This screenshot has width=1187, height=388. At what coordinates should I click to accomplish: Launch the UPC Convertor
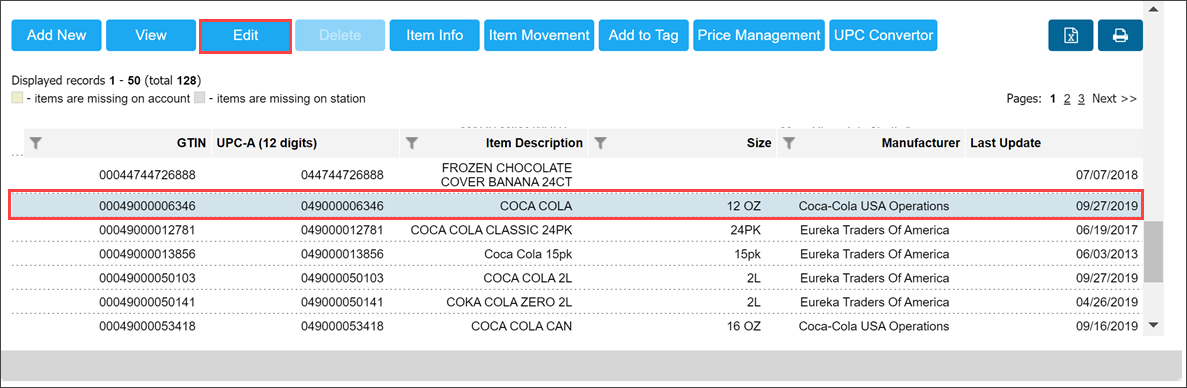[x=883, y=36]
